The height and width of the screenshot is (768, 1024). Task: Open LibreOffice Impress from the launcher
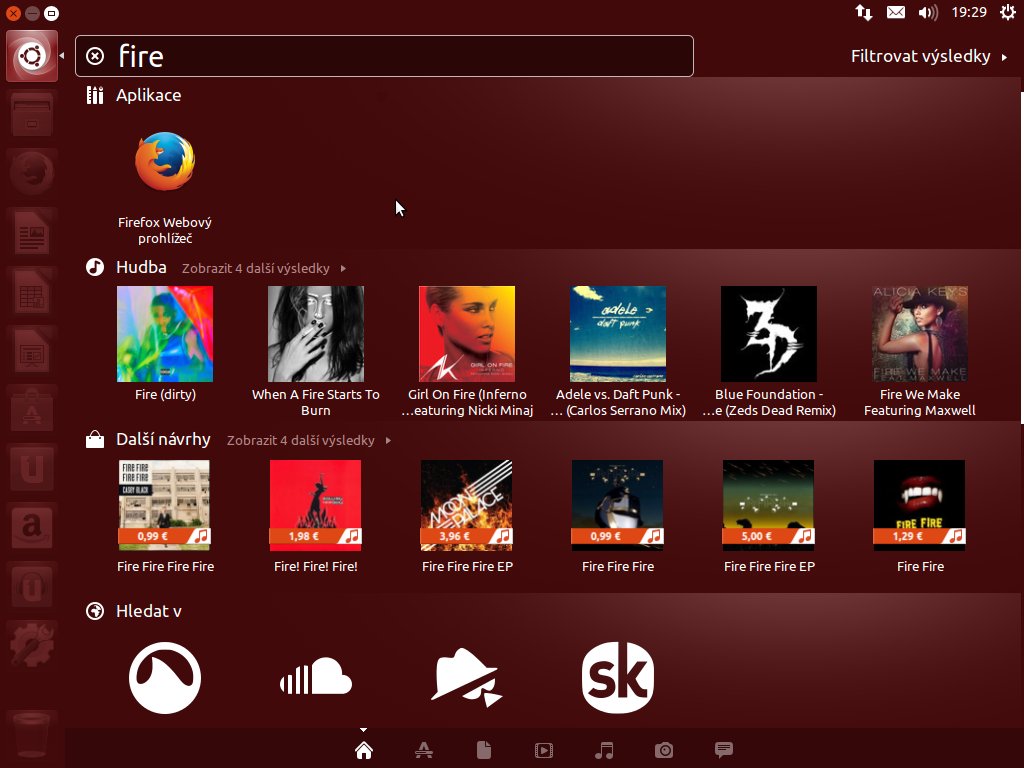pyautogui.click(x=32, y=349)
